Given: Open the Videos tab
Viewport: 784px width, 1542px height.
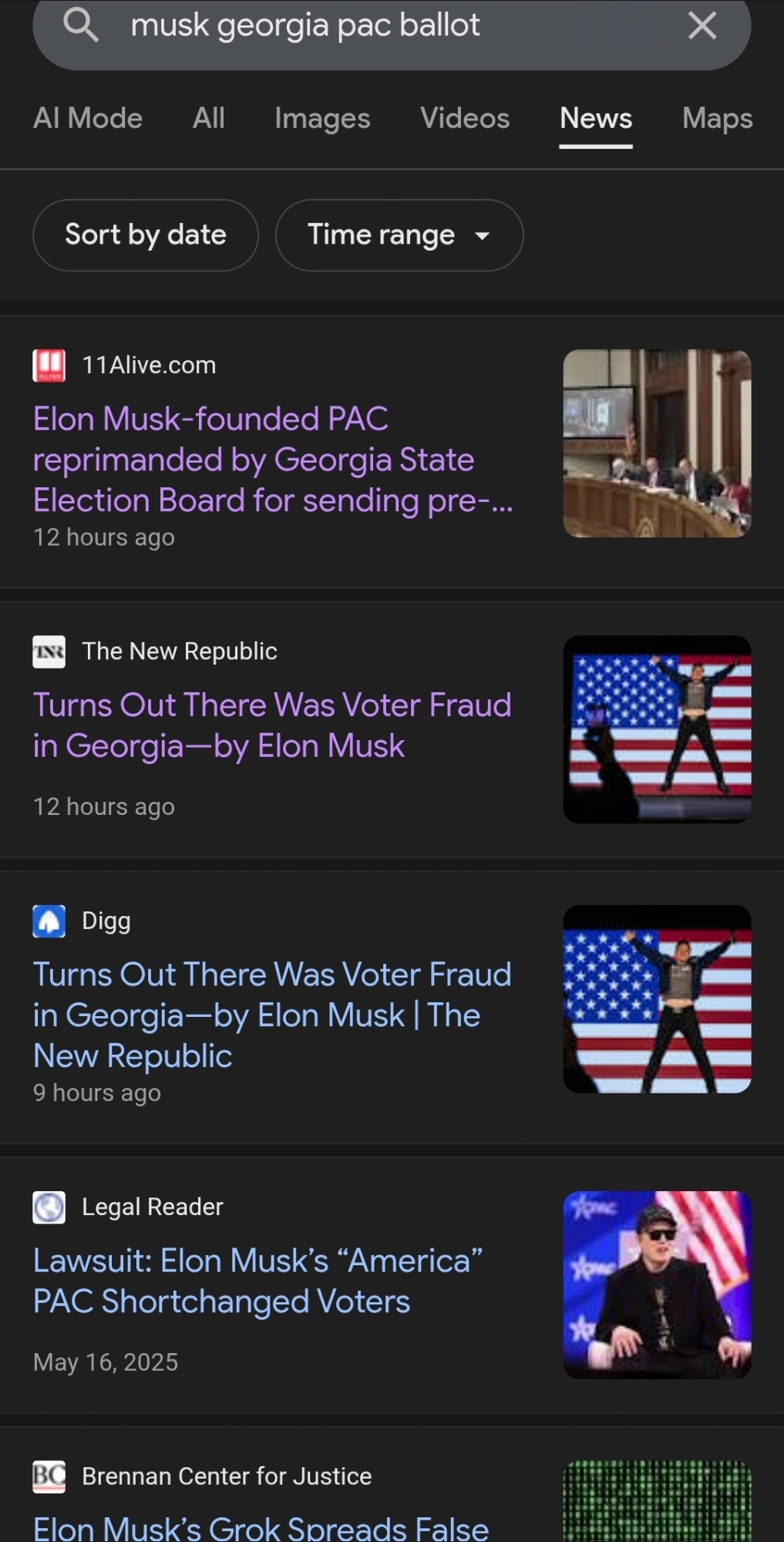Looking at the screenshot, I should (x=465, y=119).
